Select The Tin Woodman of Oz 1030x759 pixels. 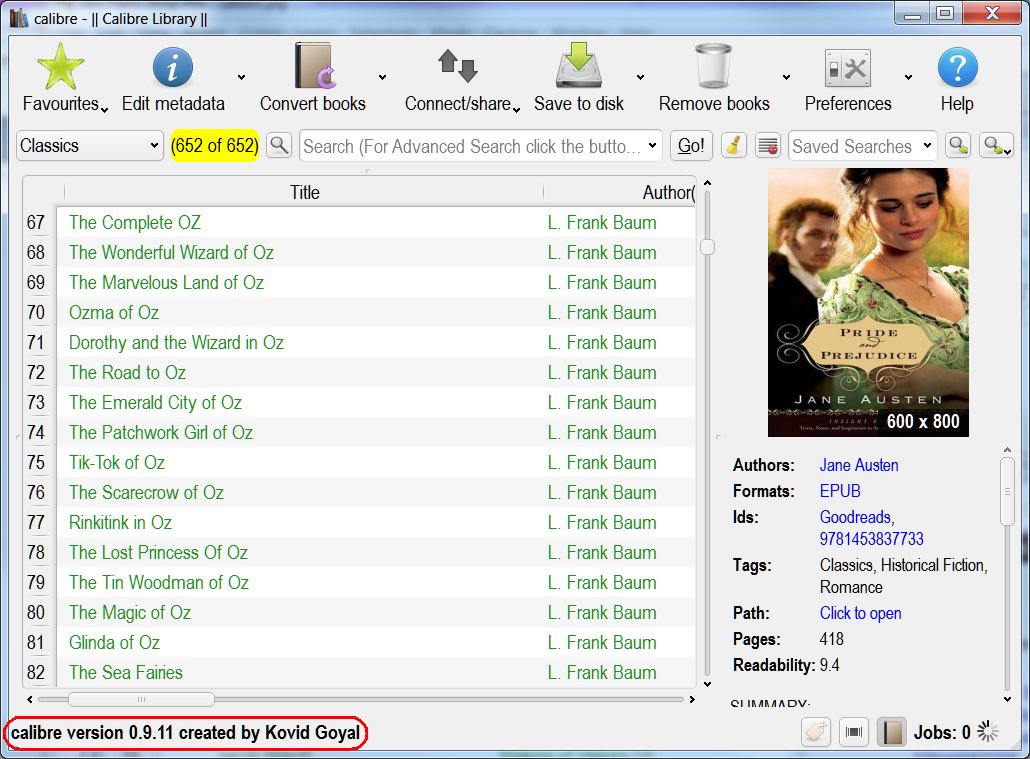point(376,582)
